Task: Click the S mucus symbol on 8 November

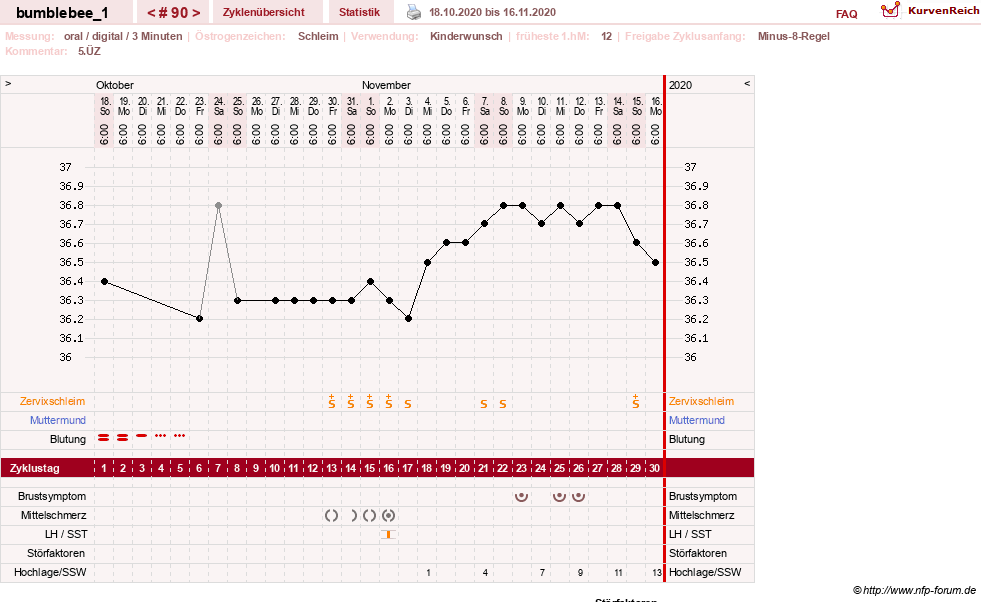Action: [x=503, y=404]
